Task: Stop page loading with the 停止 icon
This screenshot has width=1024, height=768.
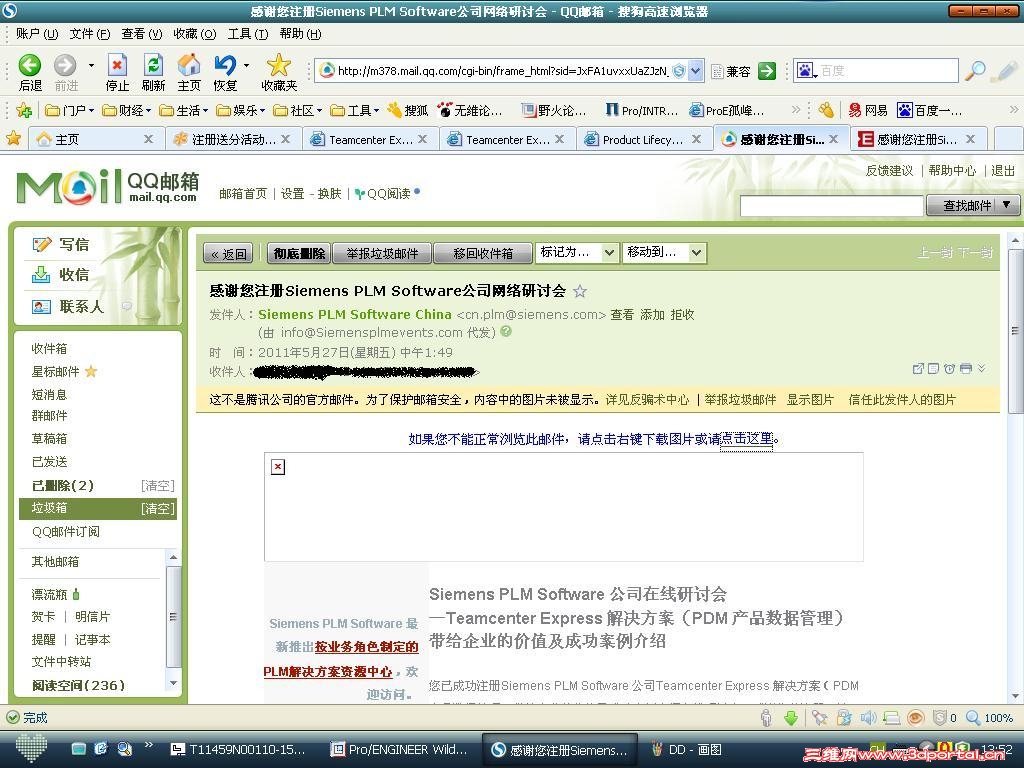Action: pos(117,65)
